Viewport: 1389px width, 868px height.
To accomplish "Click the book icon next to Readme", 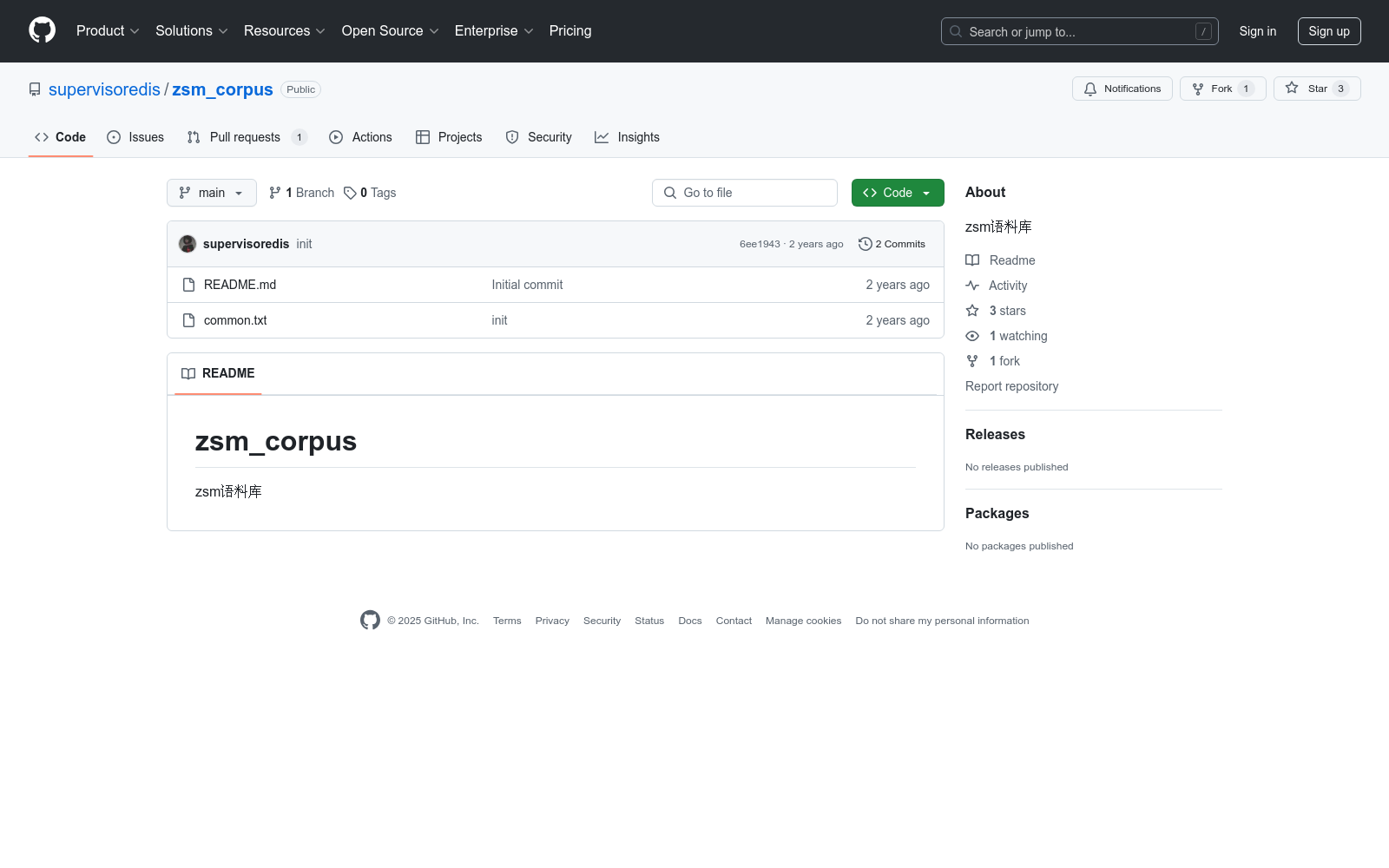I will pyautogui.click(x=972, y=260).
